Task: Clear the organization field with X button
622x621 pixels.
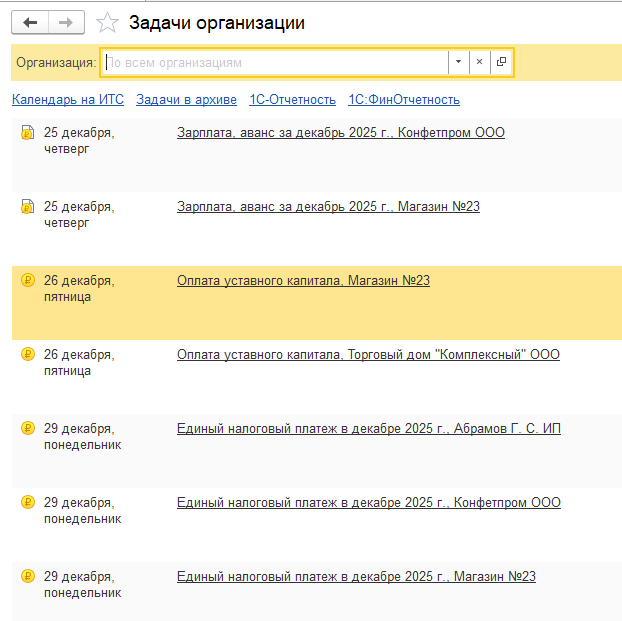Action: coord(479,62)
